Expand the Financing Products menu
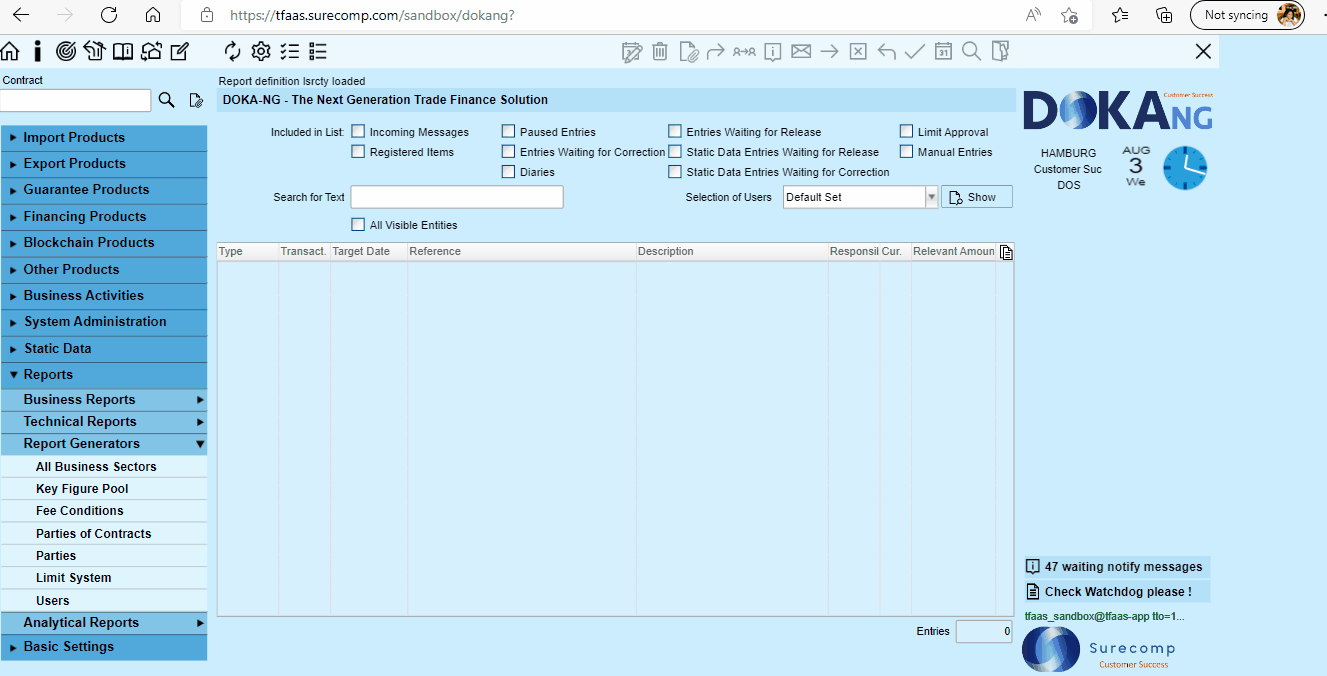The height and width of the screenshot is (676, 1327). pyautogui.click(x=104, y=217)
